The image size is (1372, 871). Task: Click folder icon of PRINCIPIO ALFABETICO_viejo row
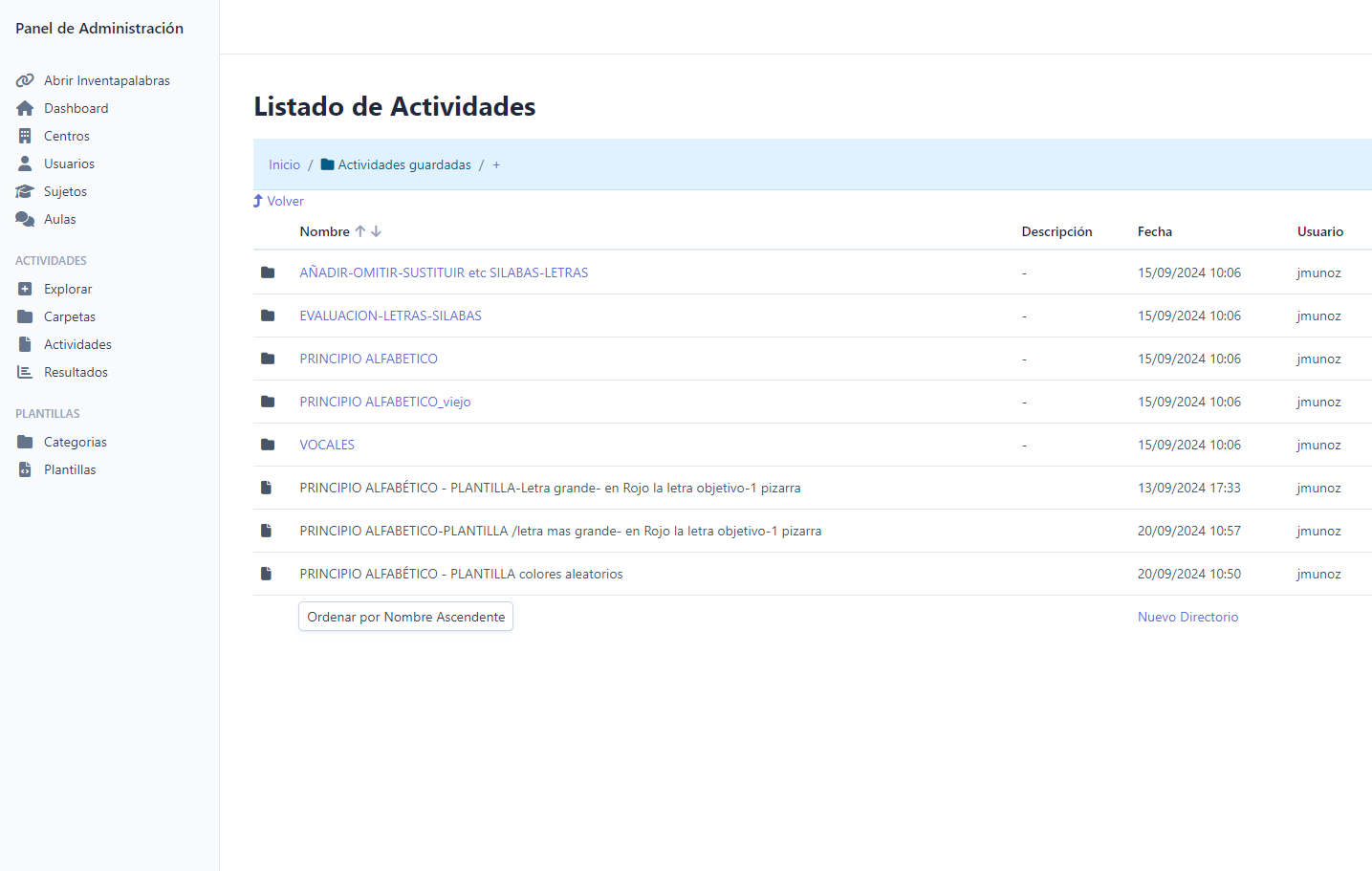268,402
